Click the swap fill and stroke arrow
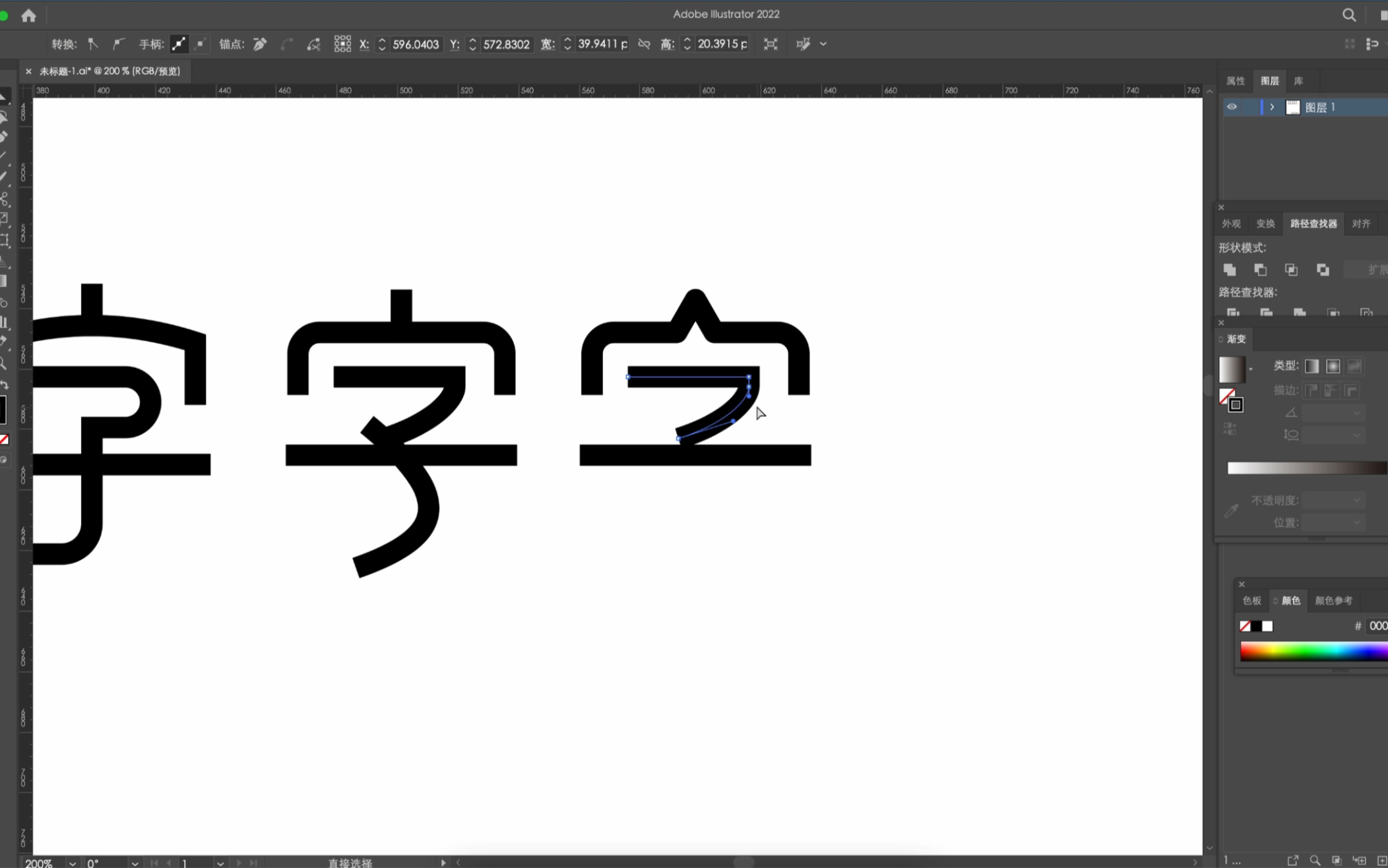Viewport: 1388px width, 868px height. point(5,385)
